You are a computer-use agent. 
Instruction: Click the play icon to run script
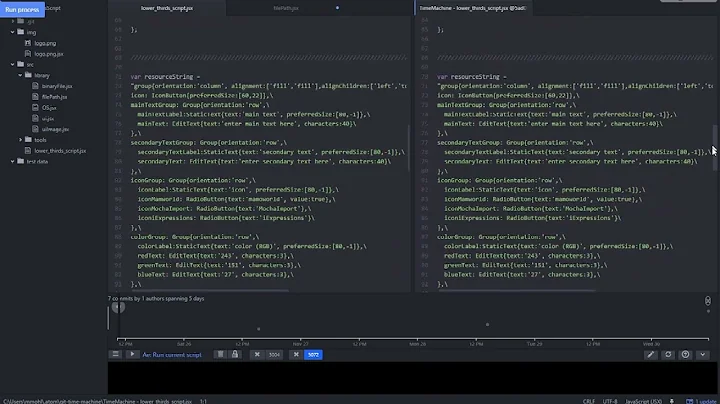pos(132,354)
